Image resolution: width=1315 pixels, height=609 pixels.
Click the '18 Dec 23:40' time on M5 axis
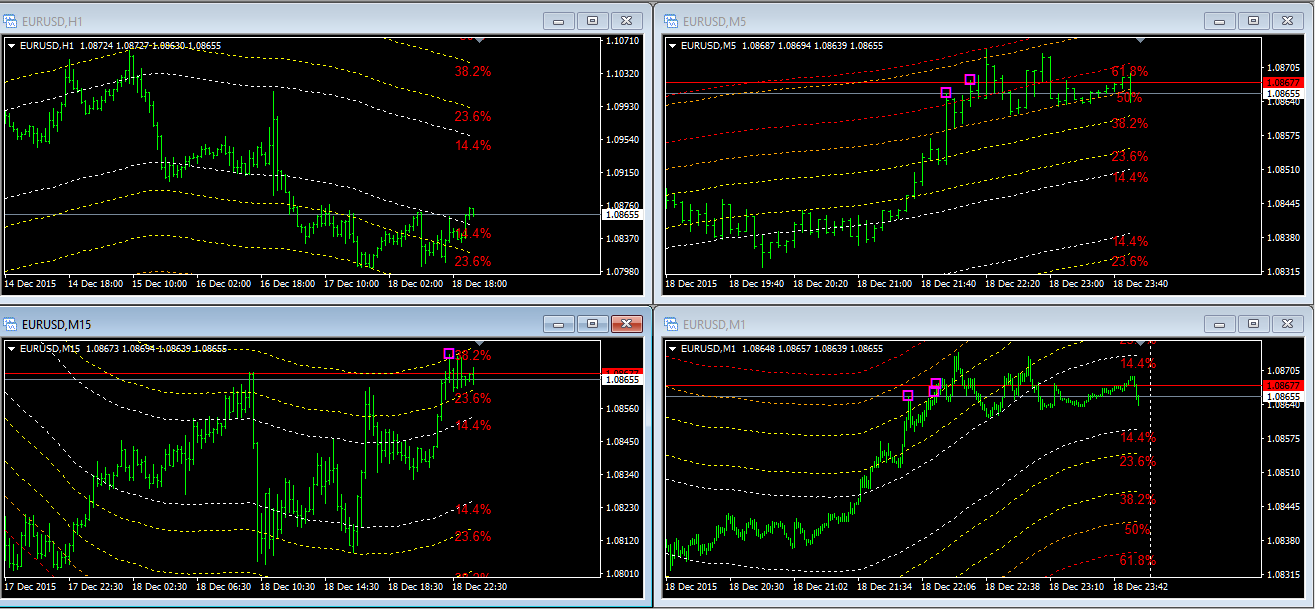(1141, 284)
